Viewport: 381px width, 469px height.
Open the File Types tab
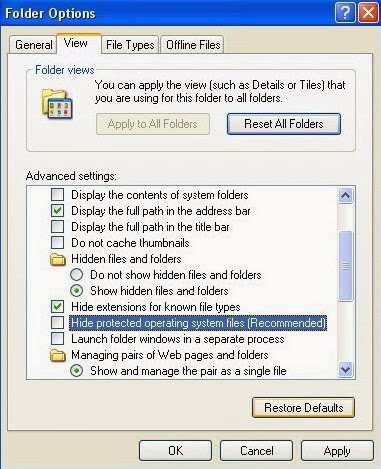[130, 45]
